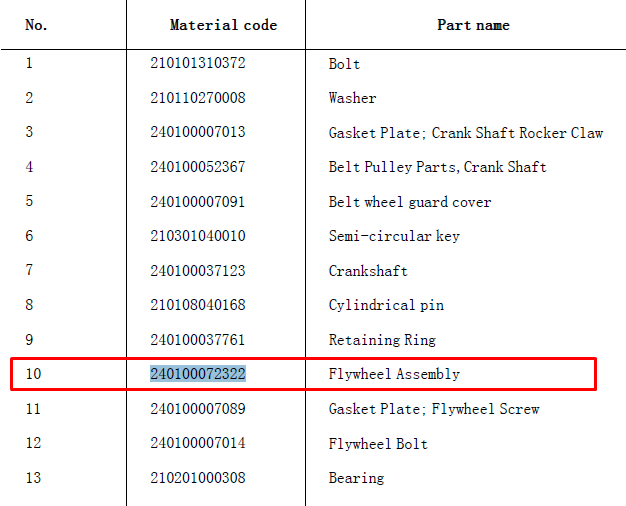
Task: Select the Flywheel Assembly part name
Action: point(394,374)
